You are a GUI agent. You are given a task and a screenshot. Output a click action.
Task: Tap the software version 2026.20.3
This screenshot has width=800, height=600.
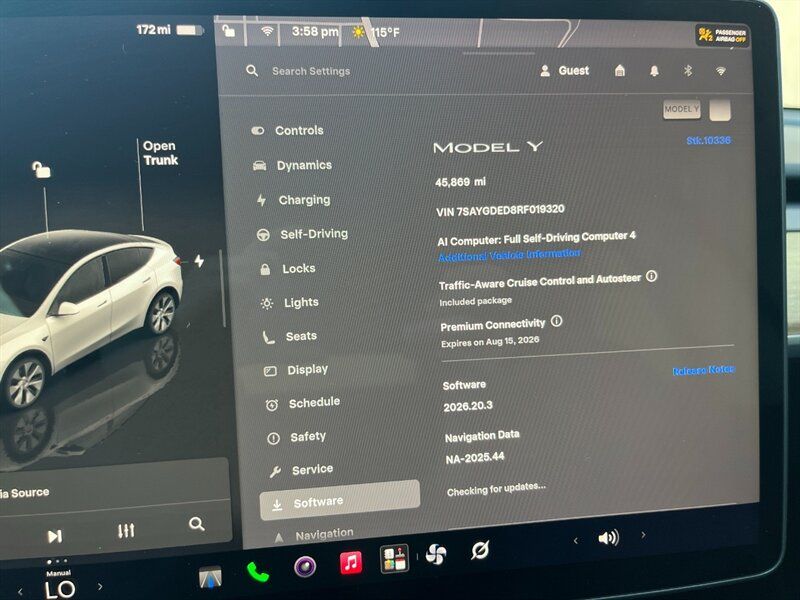coord(468,407)
